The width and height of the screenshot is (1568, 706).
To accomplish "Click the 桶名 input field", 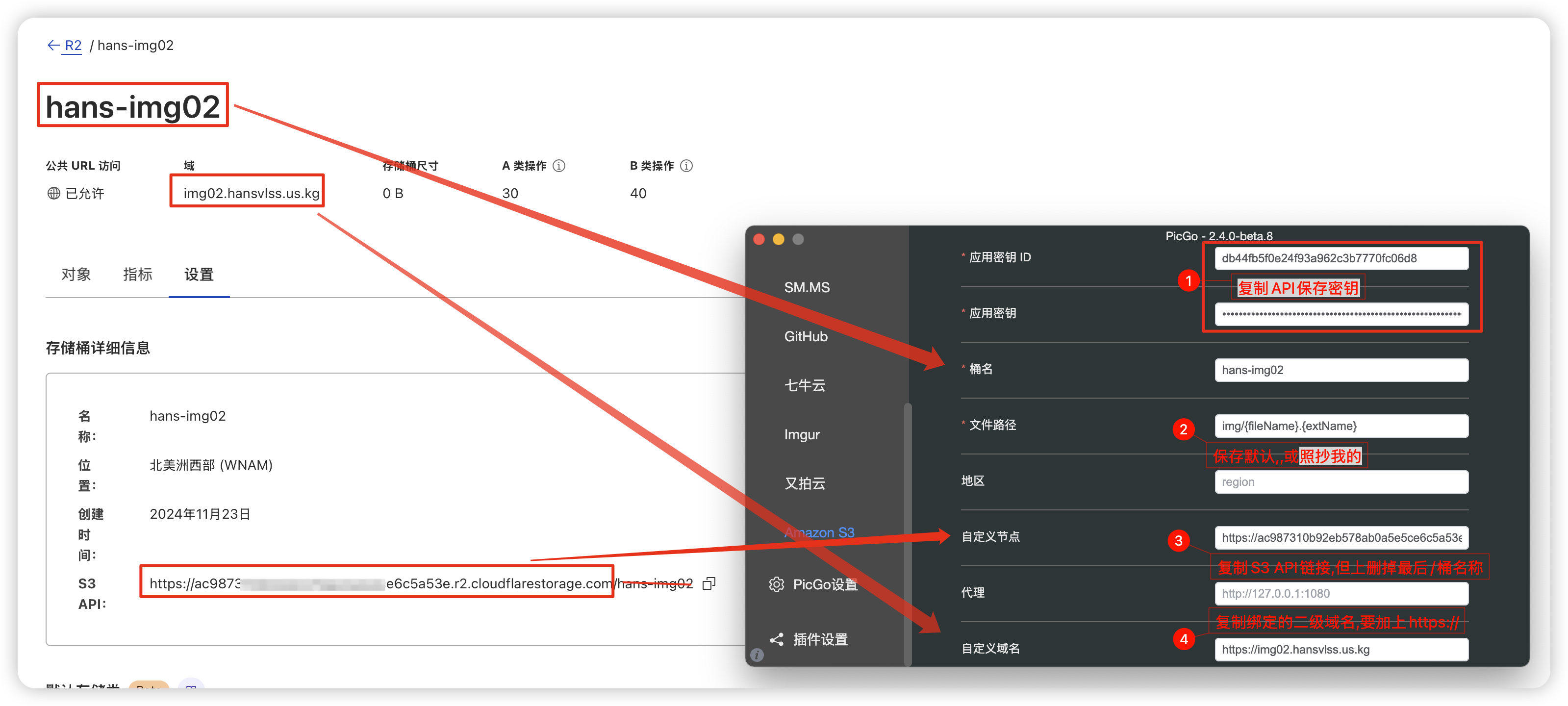I will 1341,370.
